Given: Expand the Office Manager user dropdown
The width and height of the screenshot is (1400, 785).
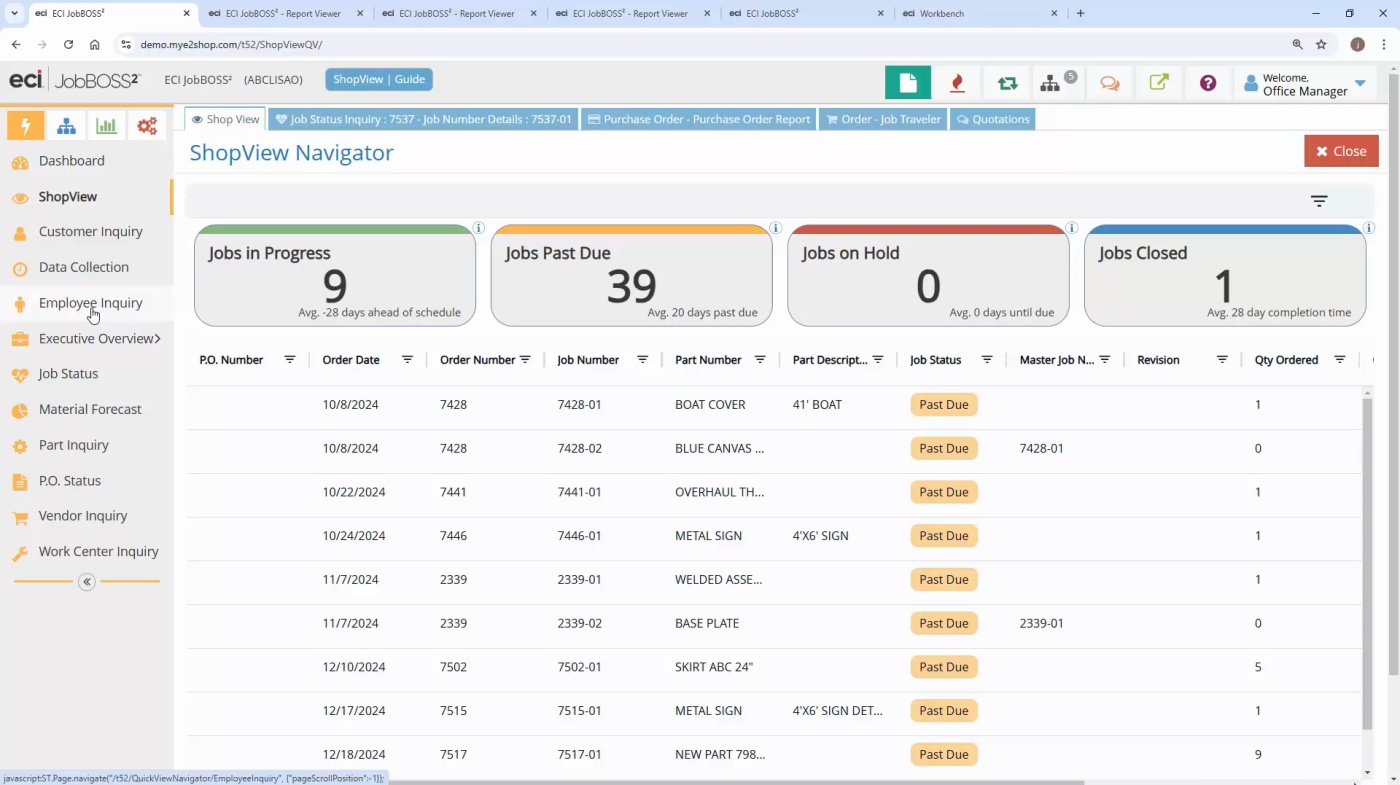Looking at the screenshot, I should point(1360,84).
